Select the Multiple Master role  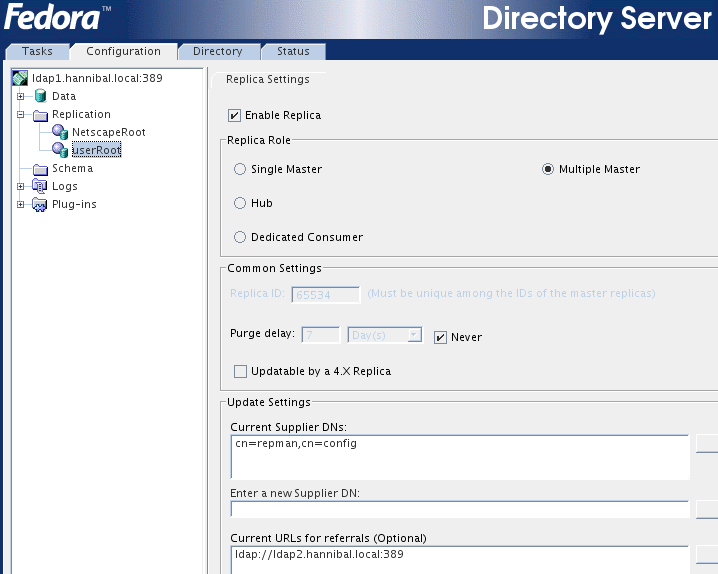tap(548, 169)
